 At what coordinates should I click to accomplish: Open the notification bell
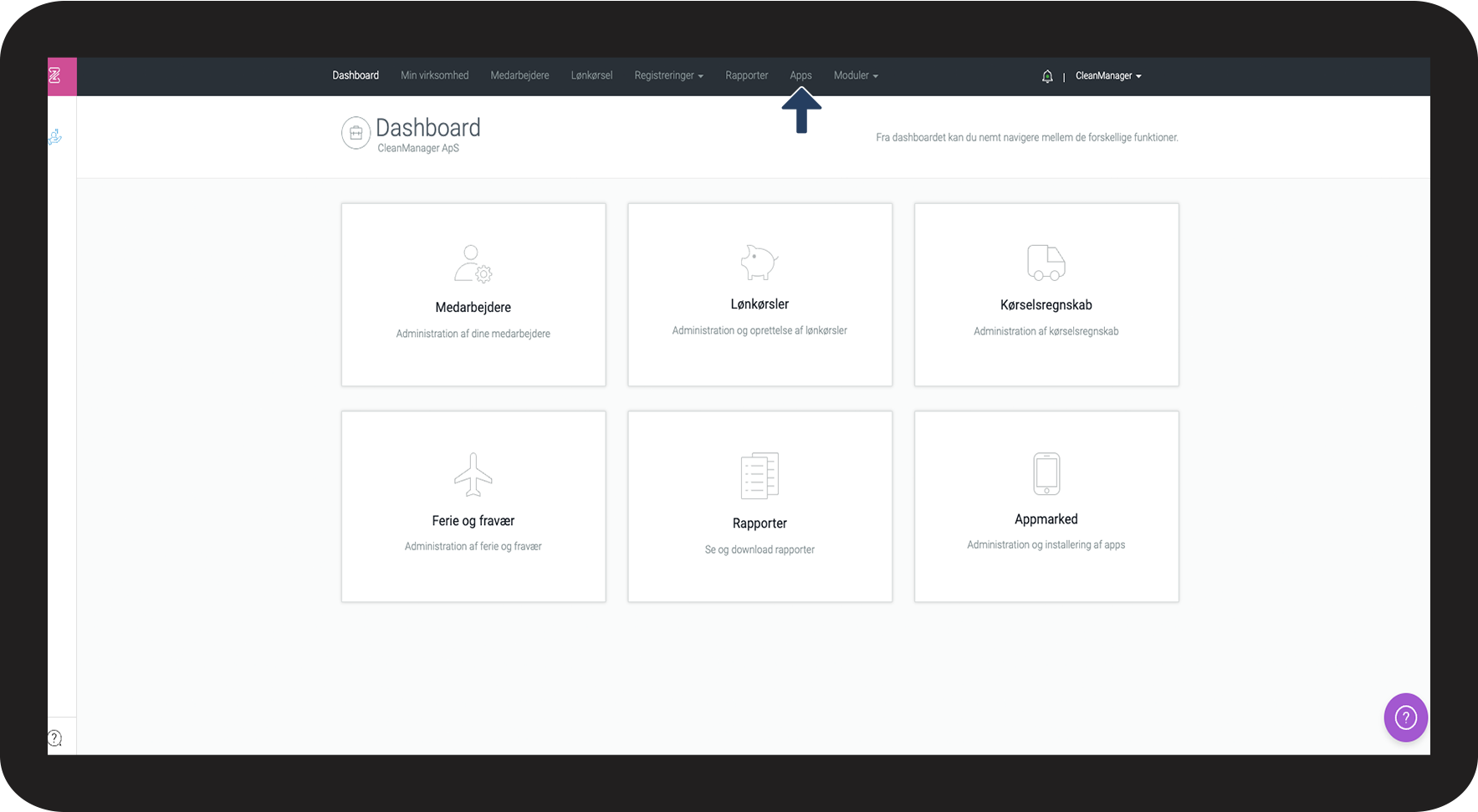(x=1047, y=76)
